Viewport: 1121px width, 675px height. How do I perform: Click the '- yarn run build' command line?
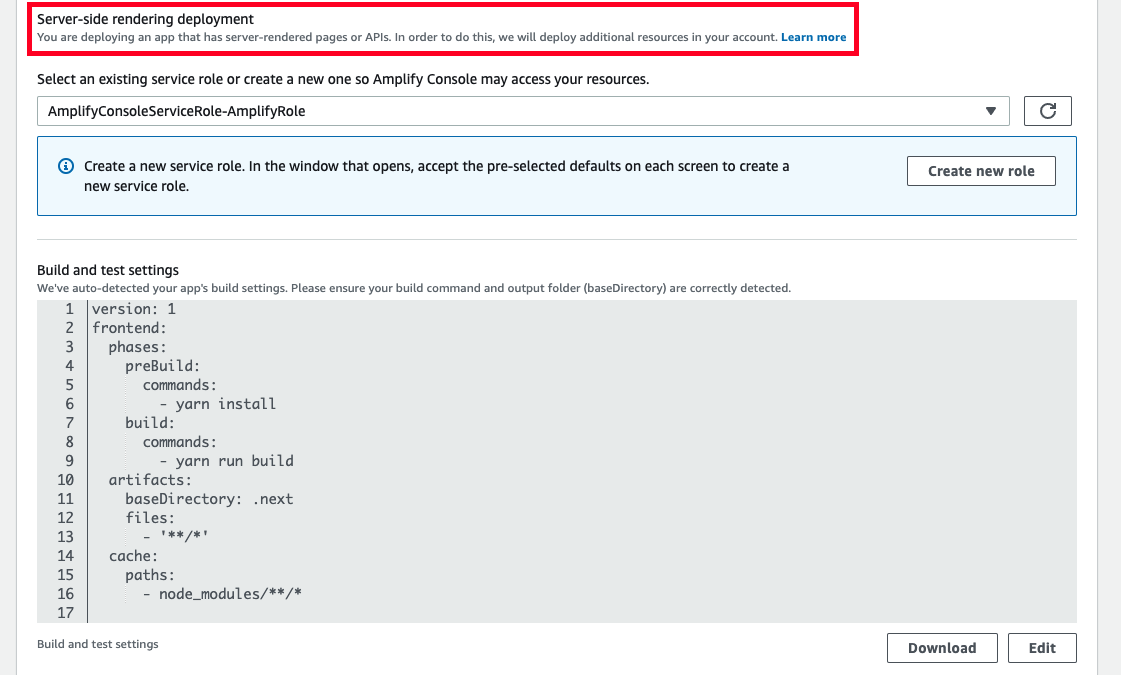coord(226,460)
